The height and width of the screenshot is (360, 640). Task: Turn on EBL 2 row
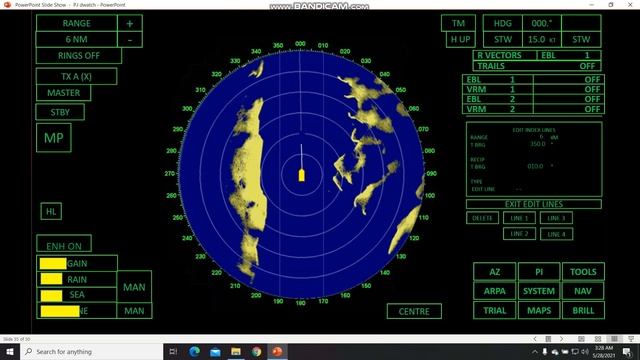(533, 99)
